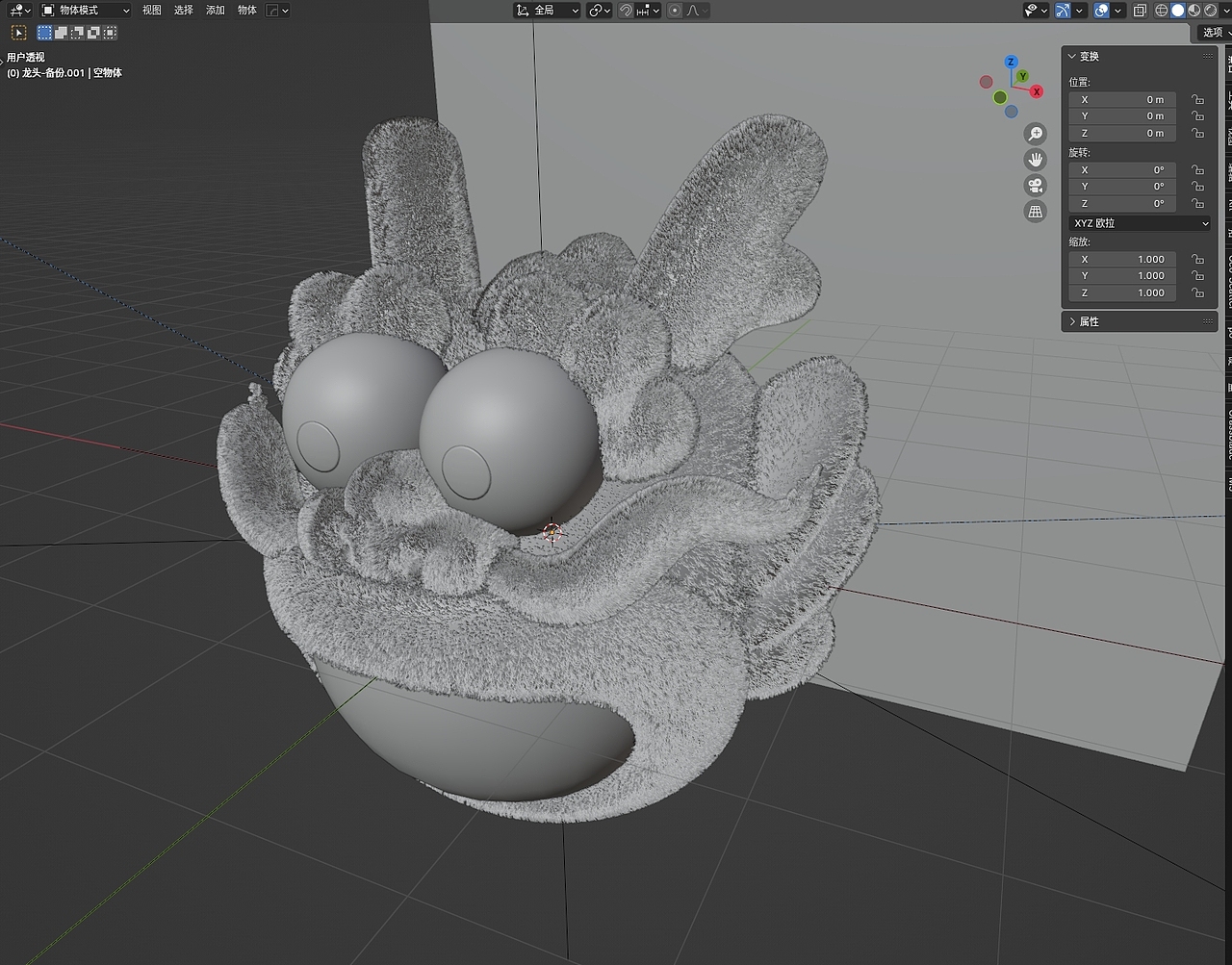Click the negative X axis circle

coord(987,82)
